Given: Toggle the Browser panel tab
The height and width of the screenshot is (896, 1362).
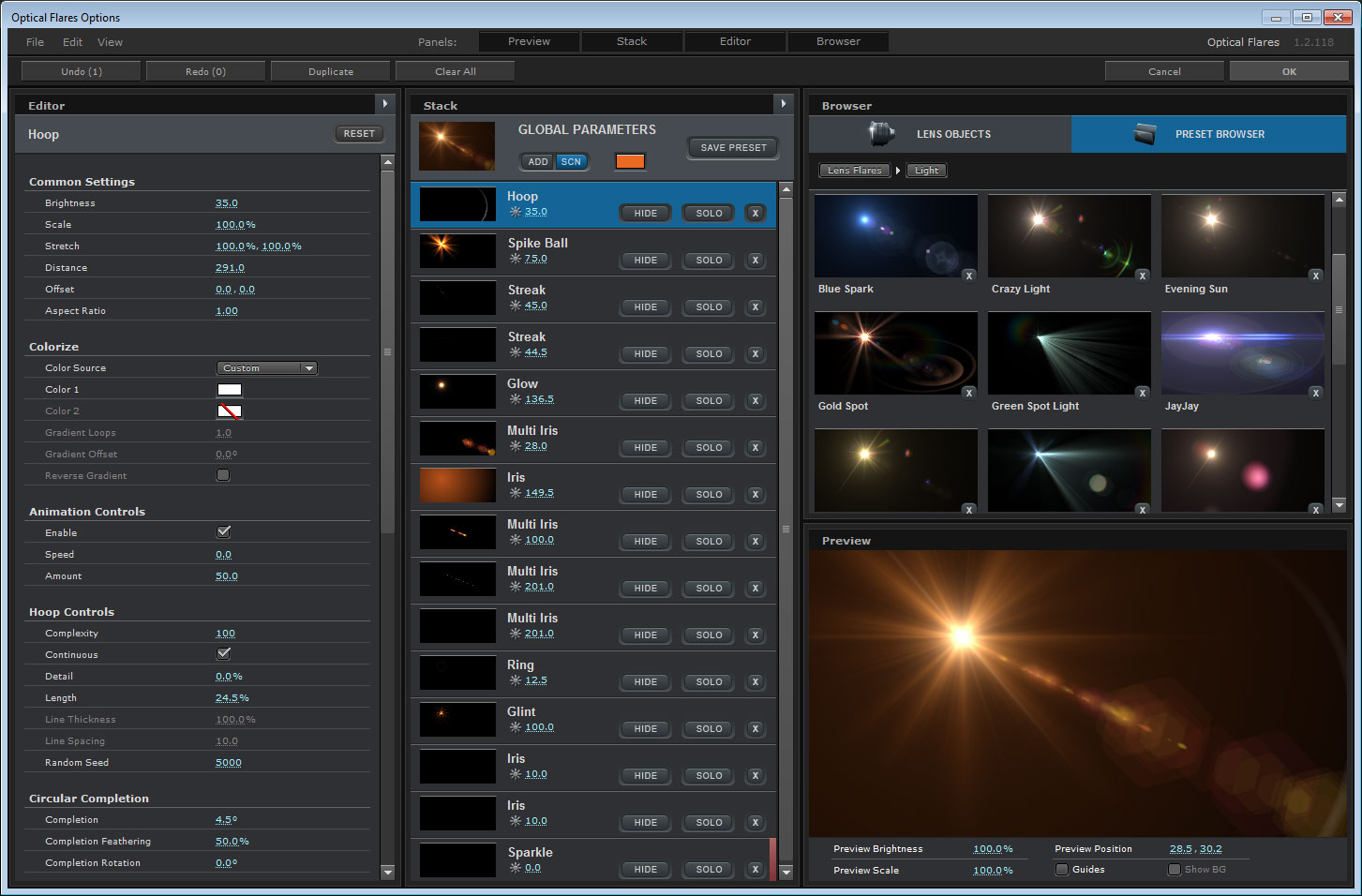Looking at the screenshot, I should pos(838,41).
